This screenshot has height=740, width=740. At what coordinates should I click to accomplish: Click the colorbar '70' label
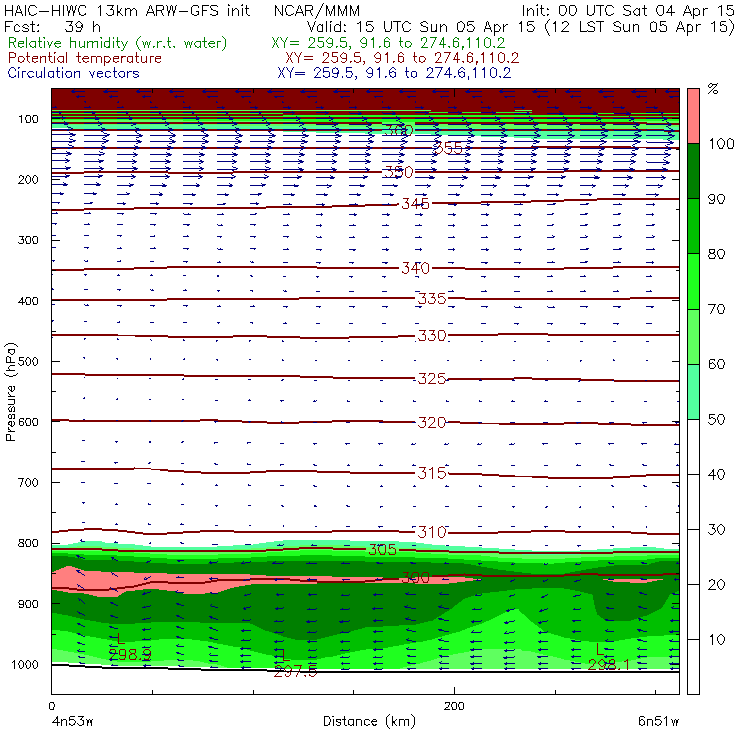717,309
